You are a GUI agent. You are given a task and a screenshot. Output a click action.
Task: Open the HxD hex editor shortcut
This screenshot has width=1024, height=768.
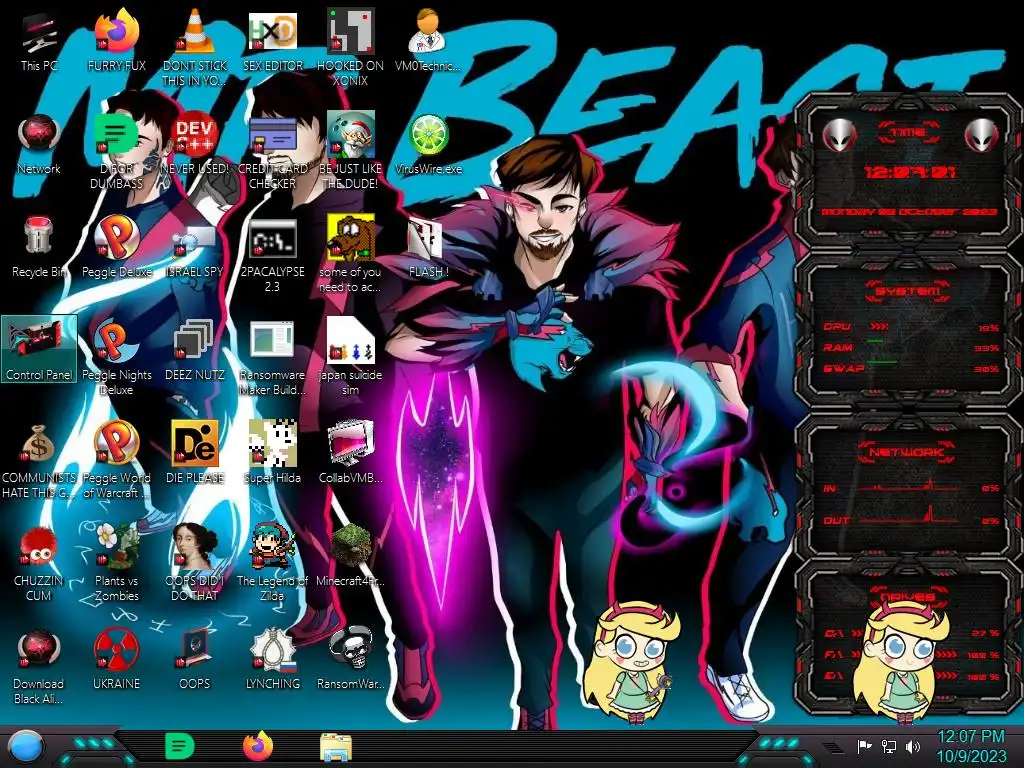pyautogui.click(x=272, y=41)
